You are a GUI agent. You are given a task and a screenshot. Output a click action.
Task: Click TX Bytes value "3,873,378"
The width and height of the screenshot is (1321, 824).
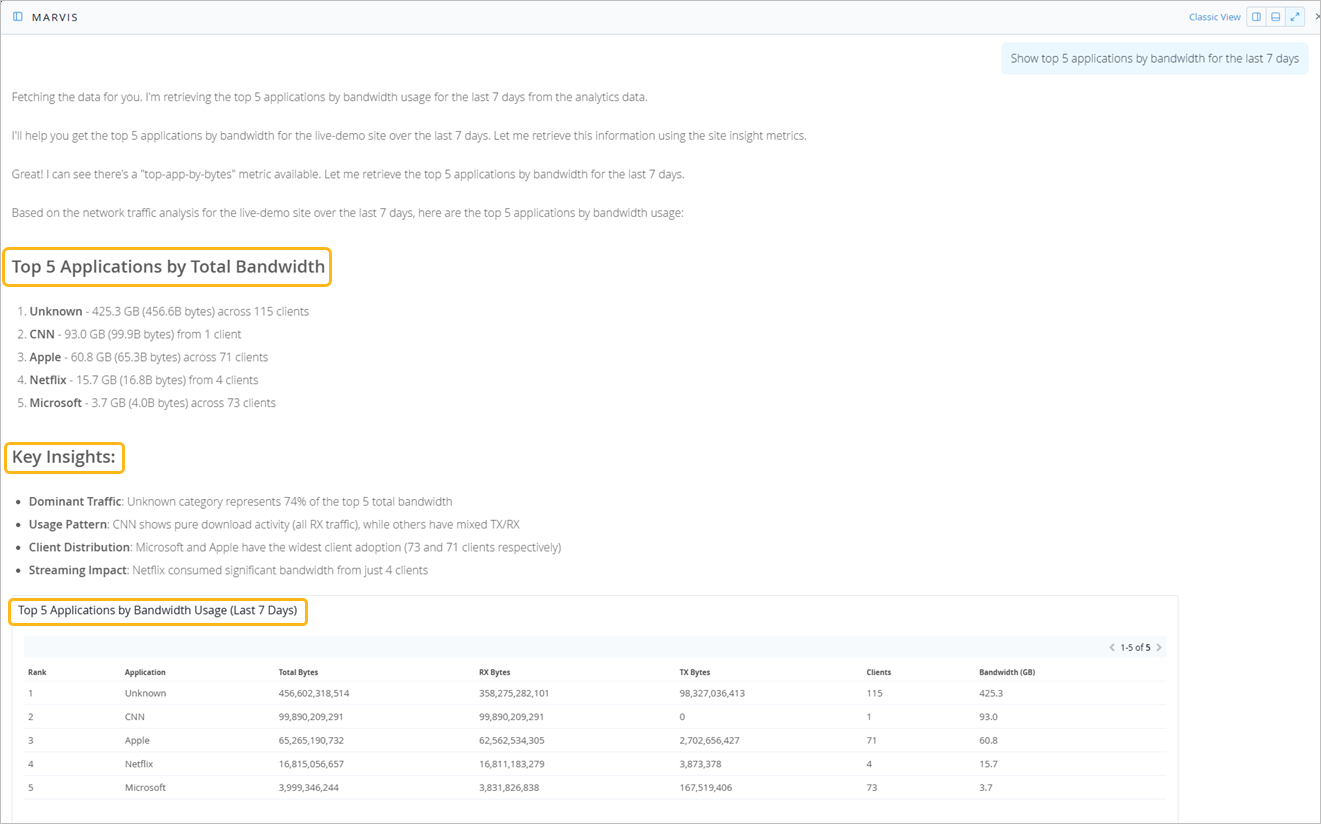point(700,764)
